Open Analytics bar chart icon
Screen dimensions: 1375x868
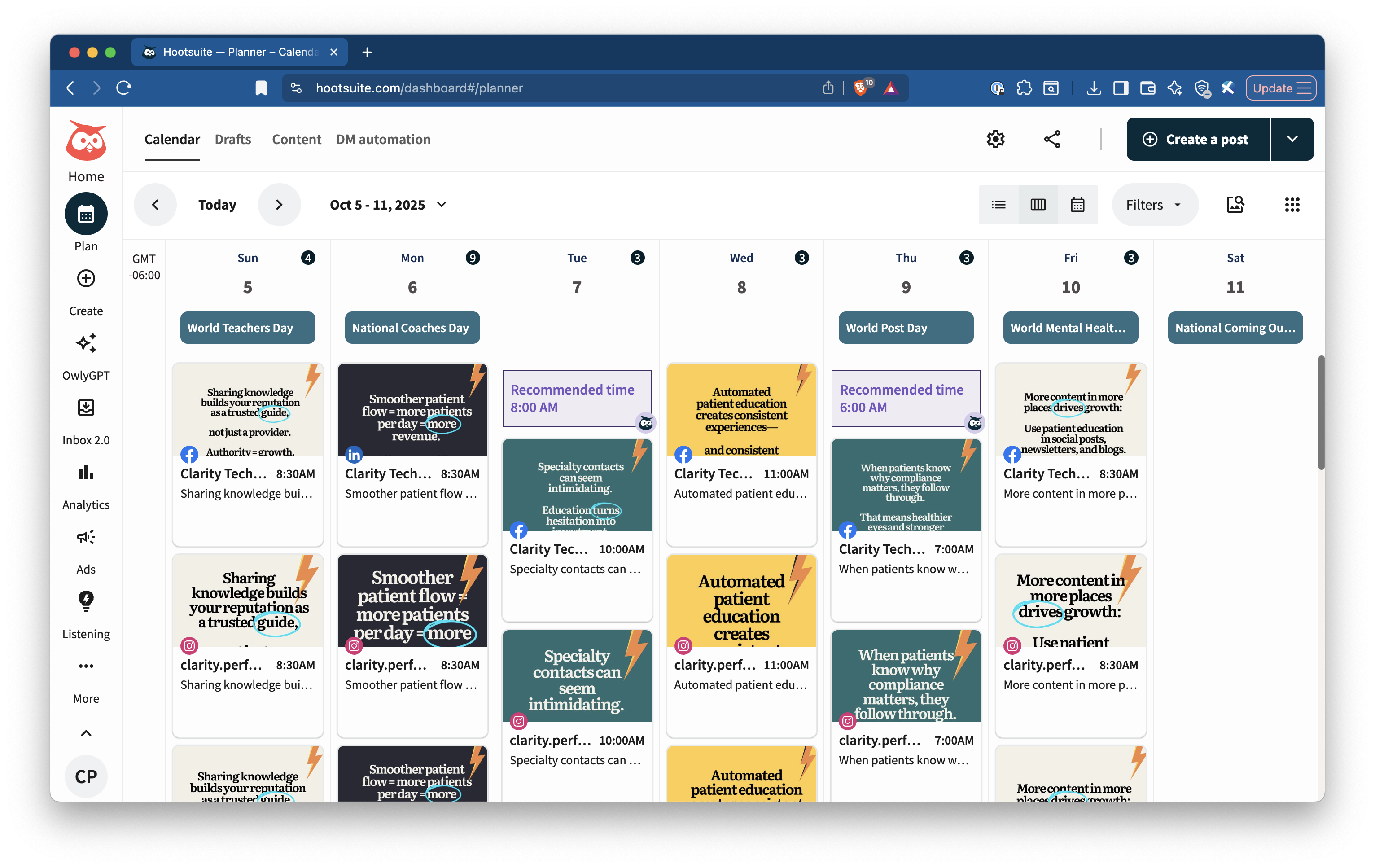pos(86,472)
